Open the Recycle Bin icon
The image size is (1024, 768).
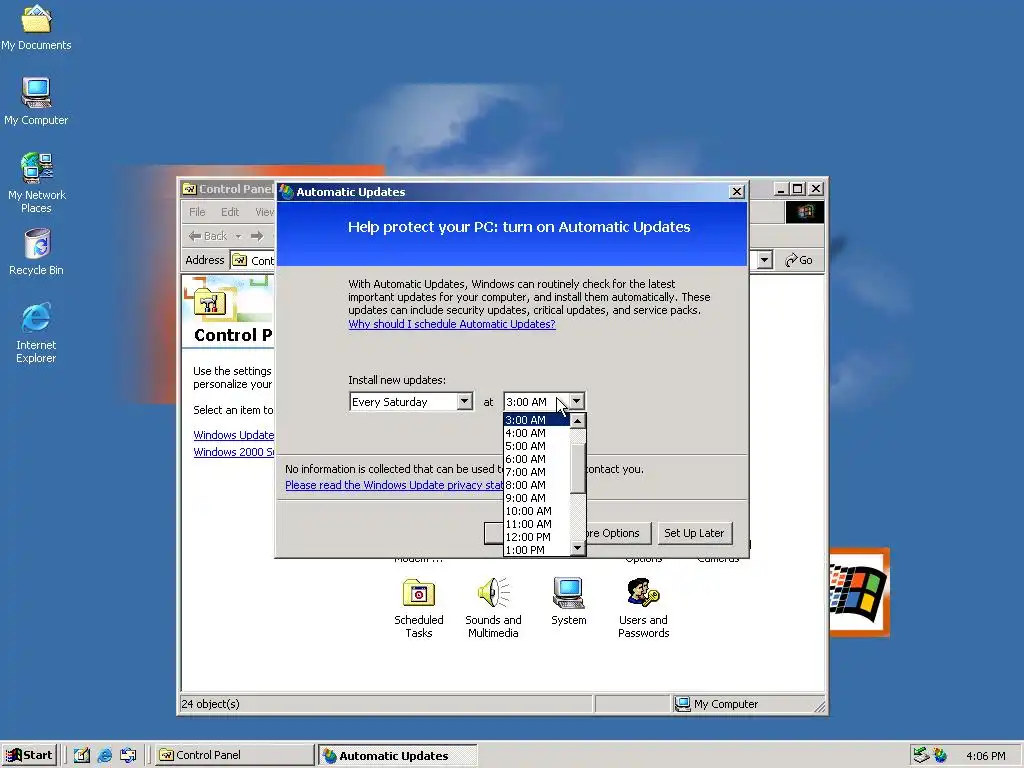(37, 252)
